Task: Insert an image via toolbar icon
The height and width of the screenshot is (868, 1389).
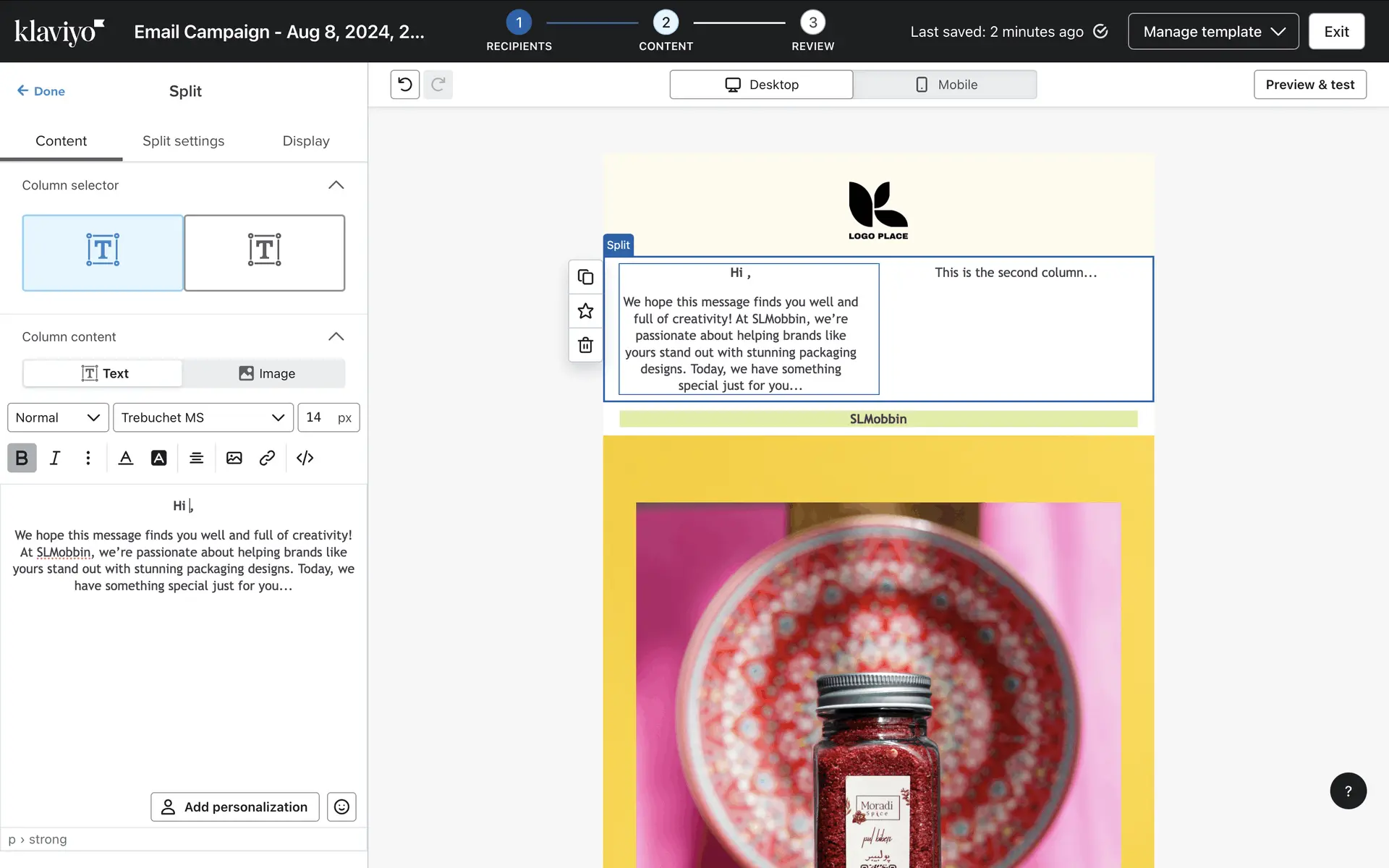Action: pos(234,458)
